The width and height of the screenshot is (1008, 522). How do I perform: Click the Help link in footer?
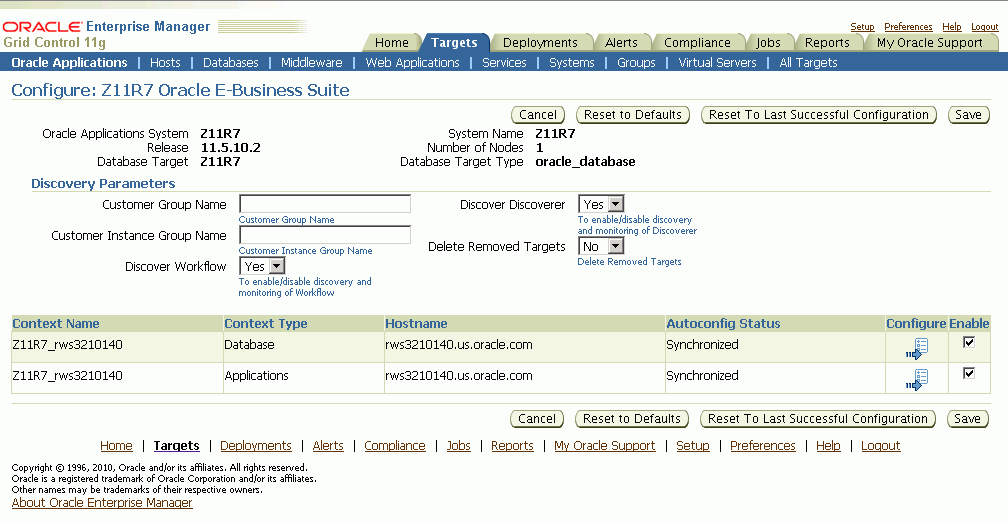coord(828,446)
